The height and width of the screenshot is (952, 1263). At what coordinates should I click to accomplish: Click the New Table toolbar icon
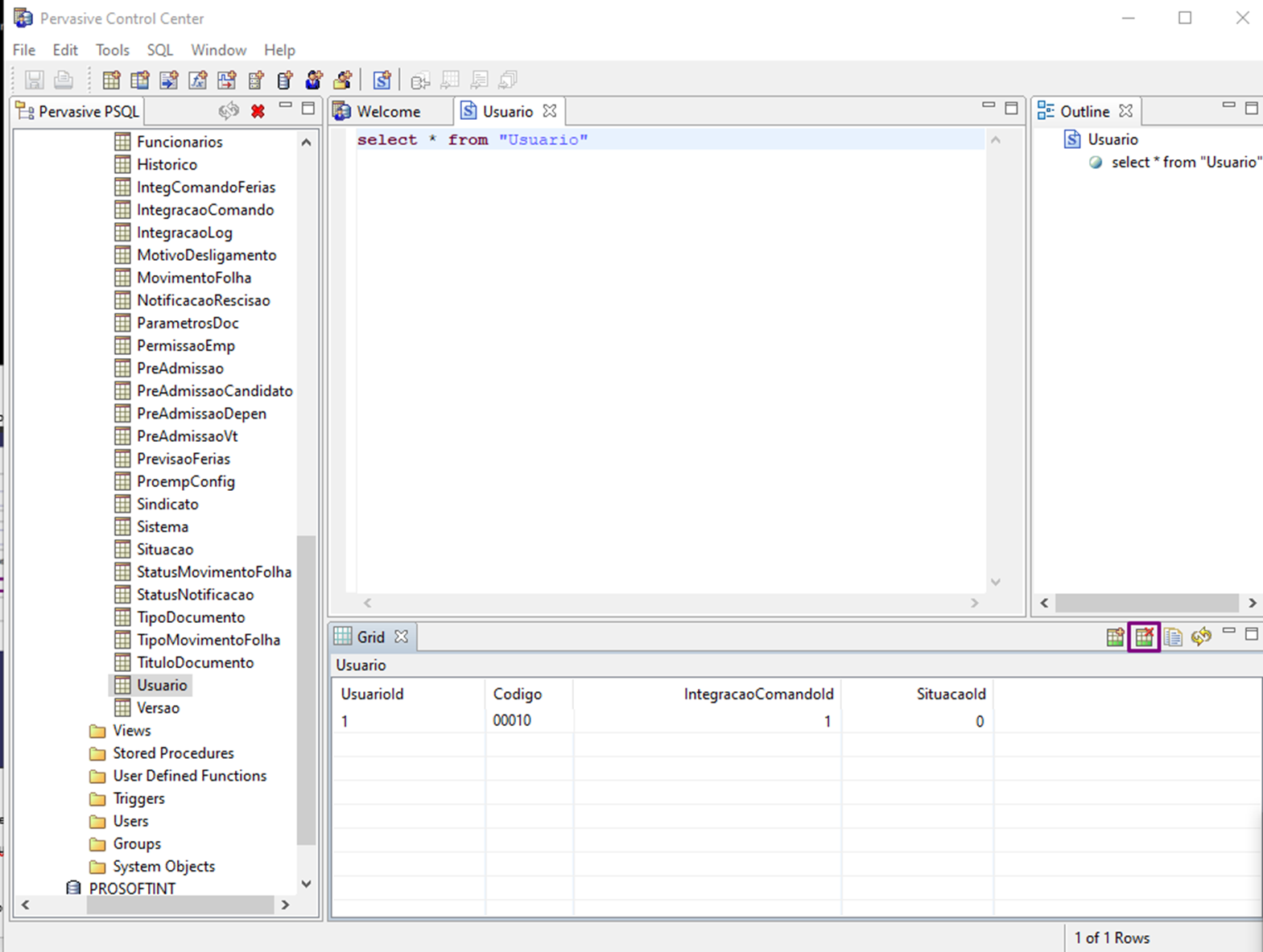pos(111,80)
